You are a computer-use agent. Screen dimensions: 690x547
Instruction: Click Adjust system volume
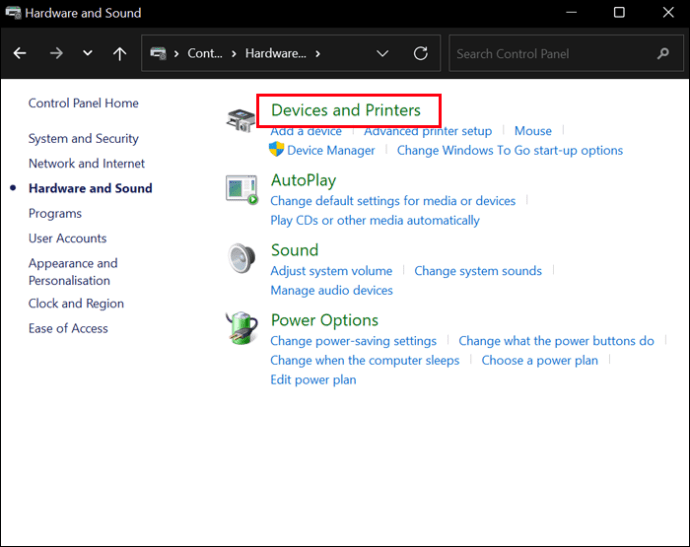(331, 271)
